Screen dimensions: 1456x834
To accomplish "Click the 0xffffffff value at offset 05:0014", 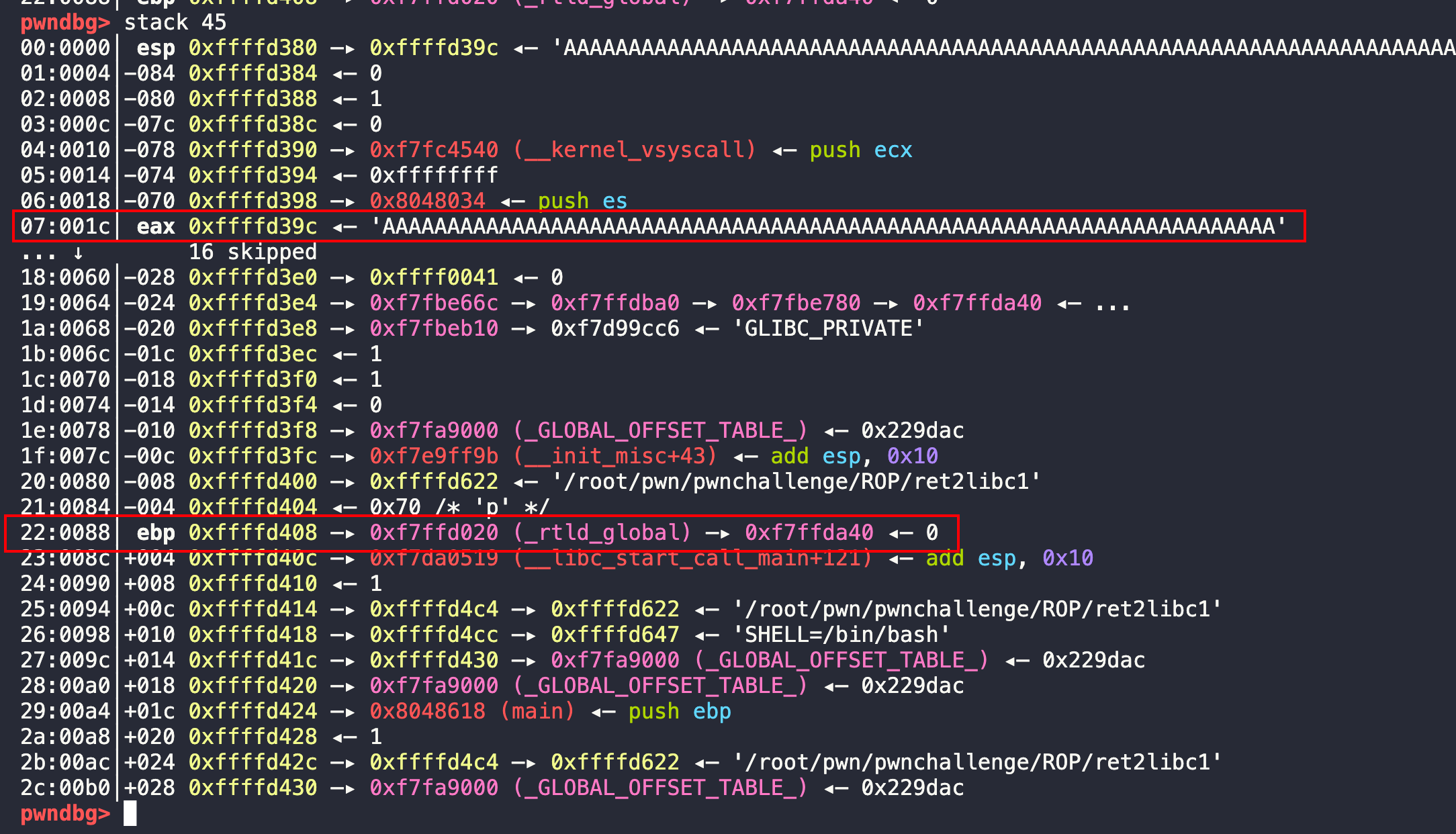I will tap(434, 175).
